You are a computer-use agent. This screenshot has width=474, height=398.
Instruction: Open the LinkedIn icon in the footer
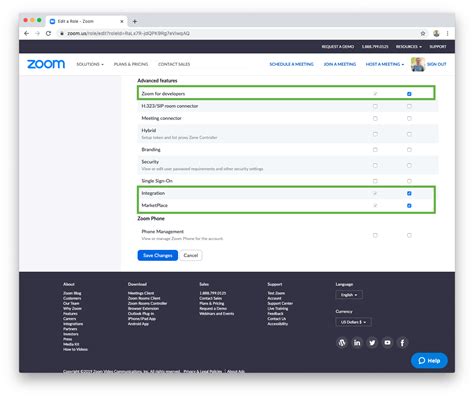[x=357, y=342]
